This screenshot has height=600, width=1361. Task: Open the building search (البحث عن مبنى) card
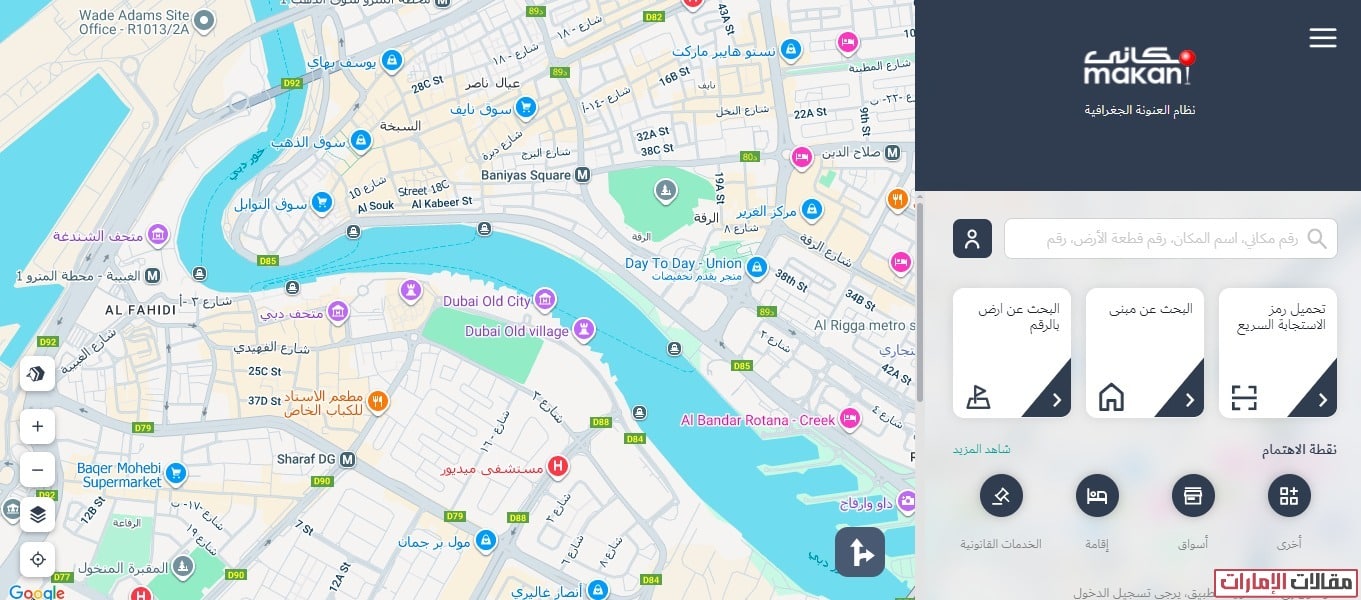[1145, 353]
